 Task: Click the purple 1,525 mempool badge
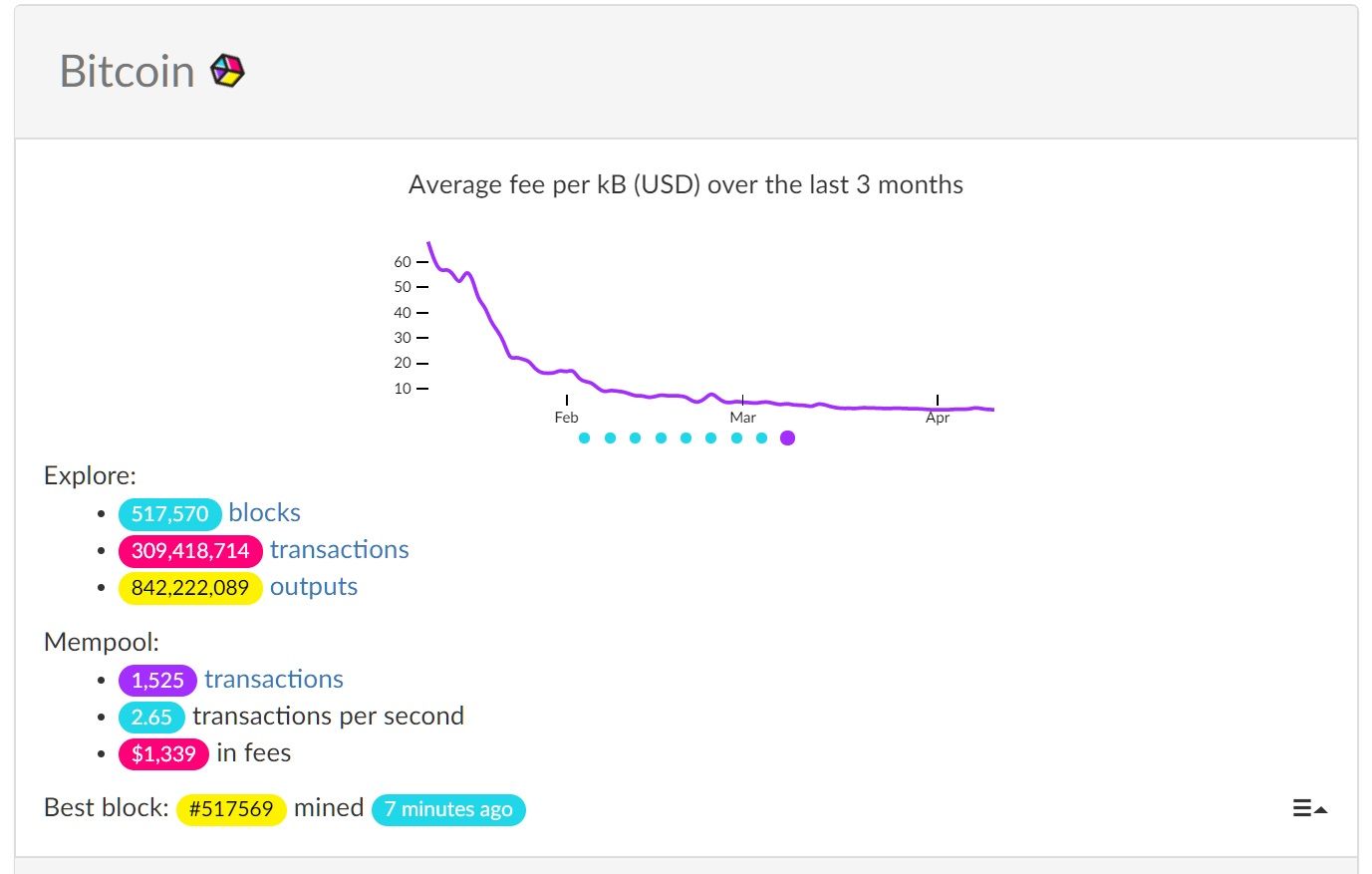(x=157, y=681)
